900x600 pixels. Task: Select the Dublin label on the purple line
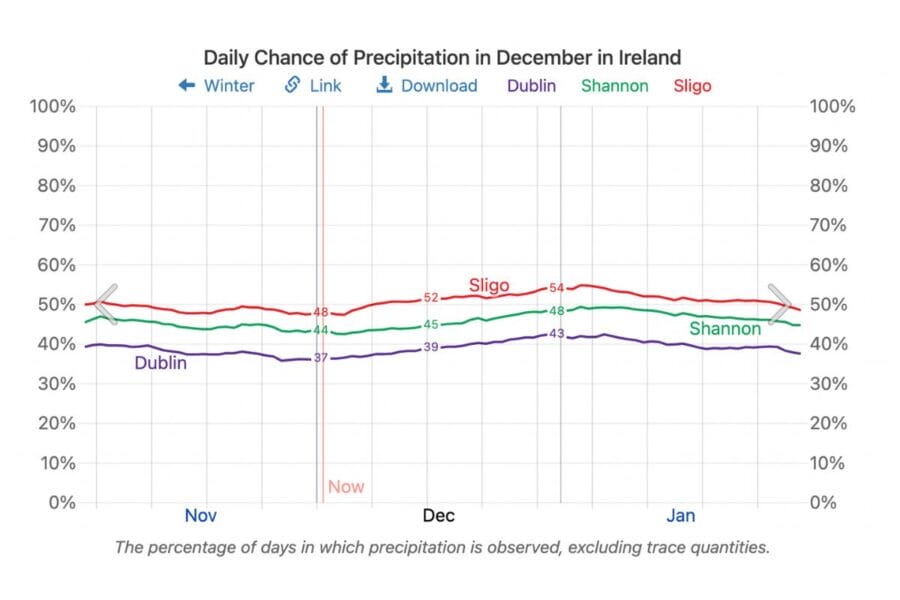click(x=160, y=364)
